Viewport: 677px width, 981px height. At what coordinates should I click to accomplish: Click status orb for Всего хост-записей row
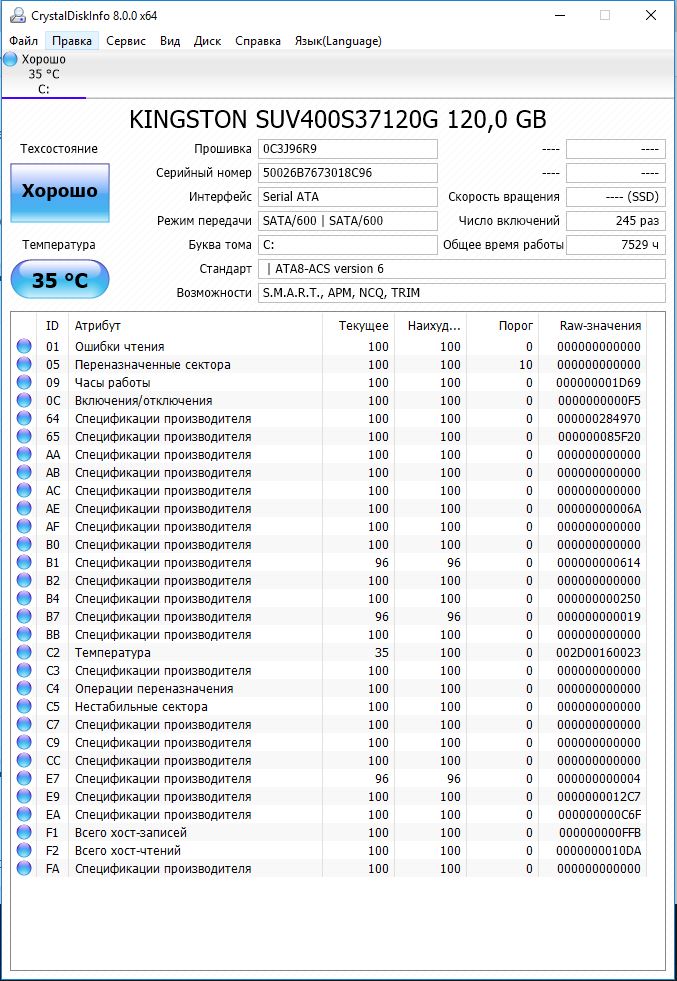pos(24,833)
